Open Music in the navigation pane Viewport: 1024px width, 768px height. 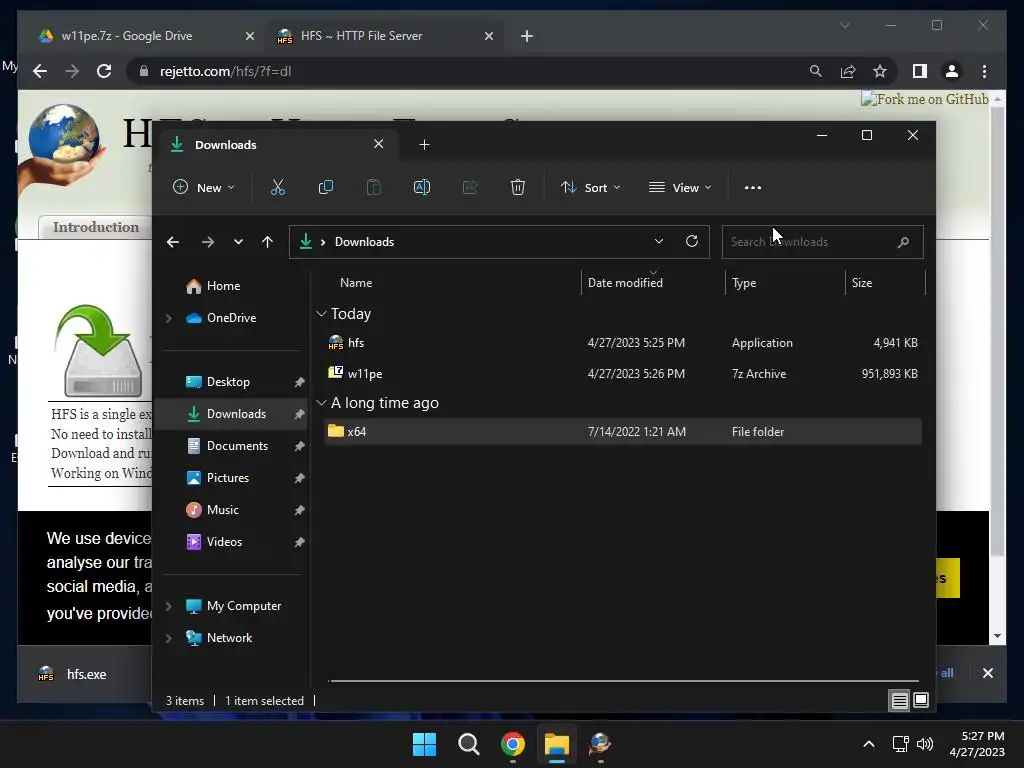pyautogui.click(x=222, y=510)
